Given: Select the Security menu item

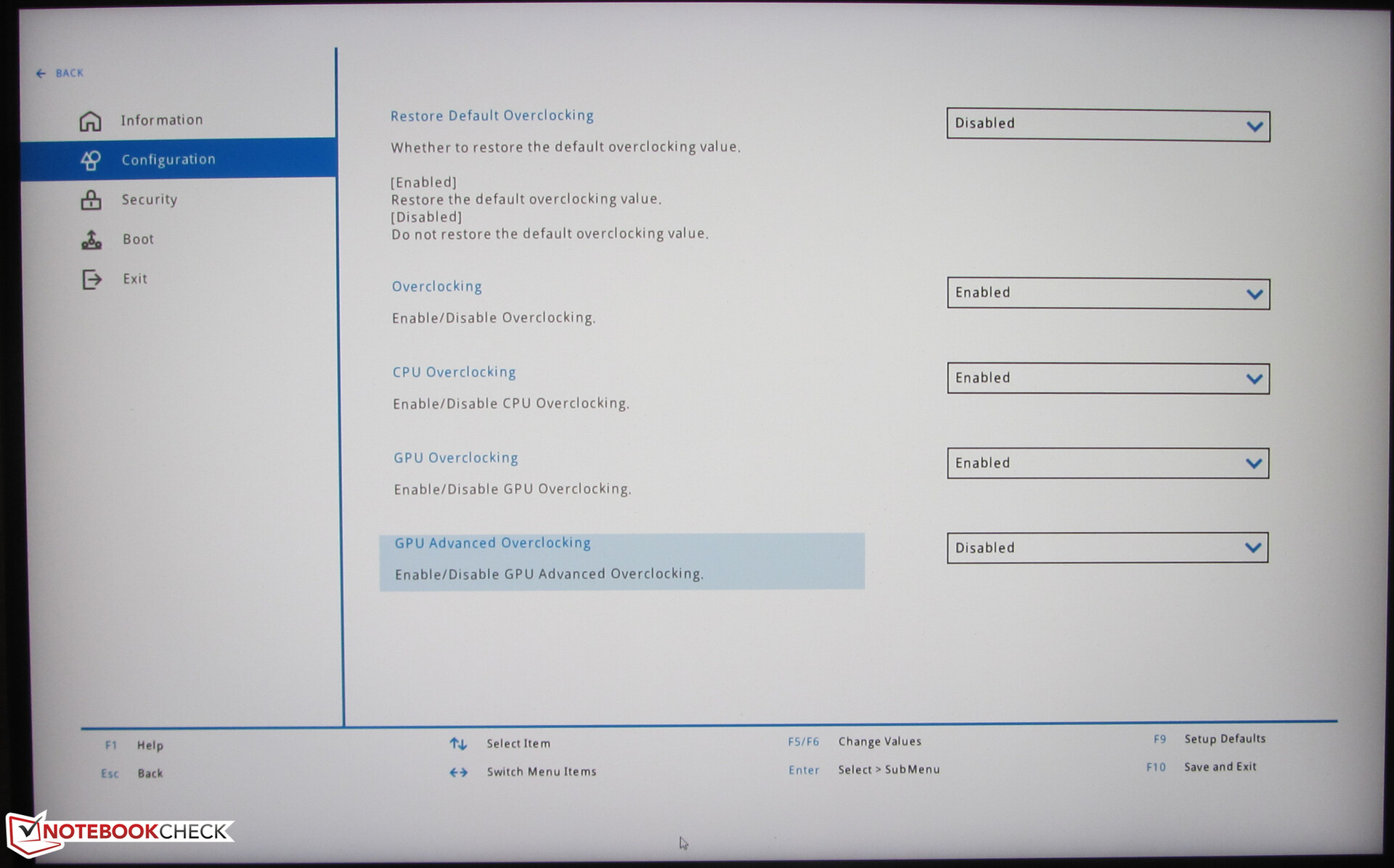Looking at the screenshot, I should [x=150, y=200].
